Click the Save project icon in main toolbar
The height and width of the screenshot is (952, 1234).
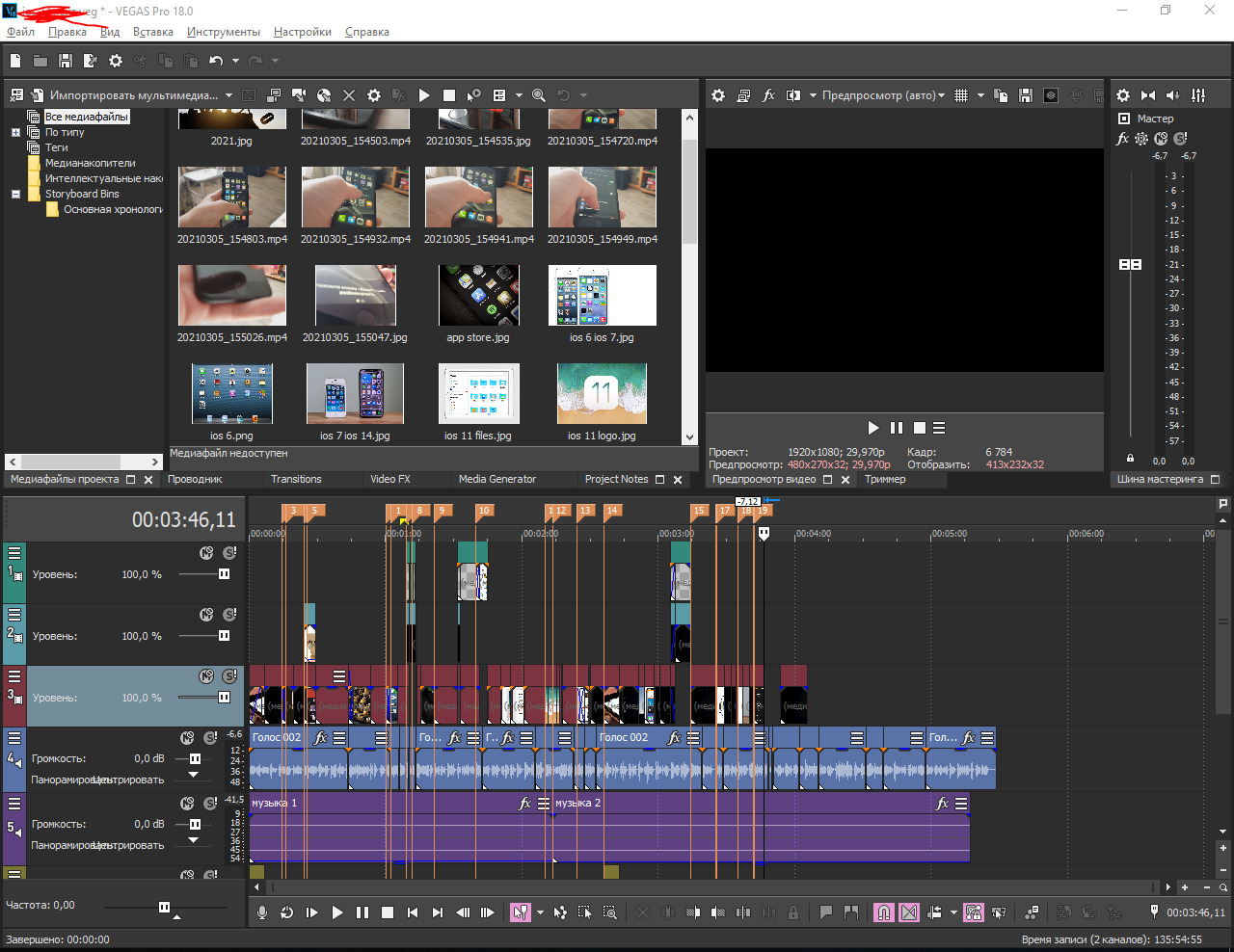click(66, 61)
